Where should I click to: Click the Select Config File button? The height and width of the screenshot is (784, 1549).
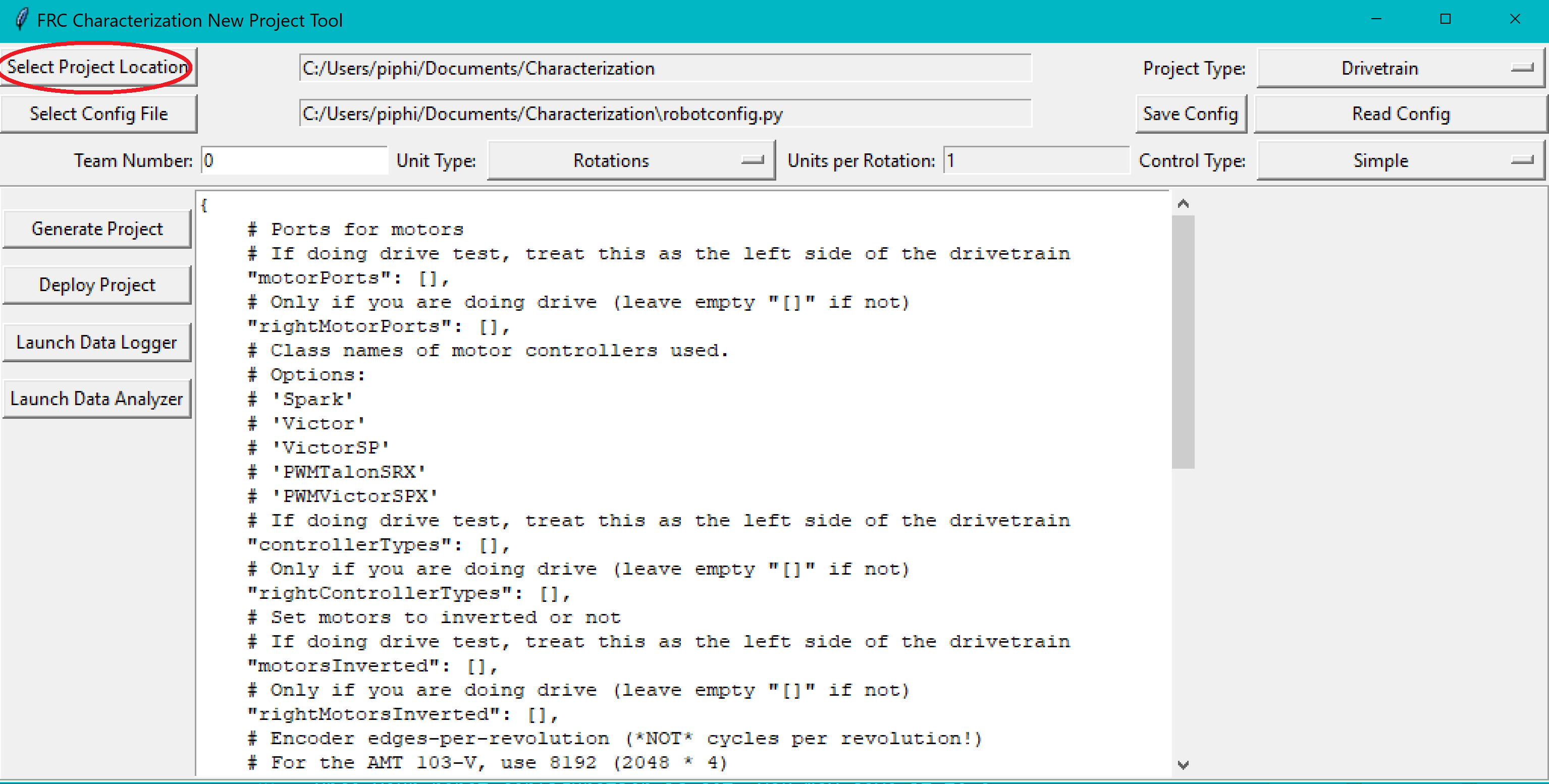(98, 114)
